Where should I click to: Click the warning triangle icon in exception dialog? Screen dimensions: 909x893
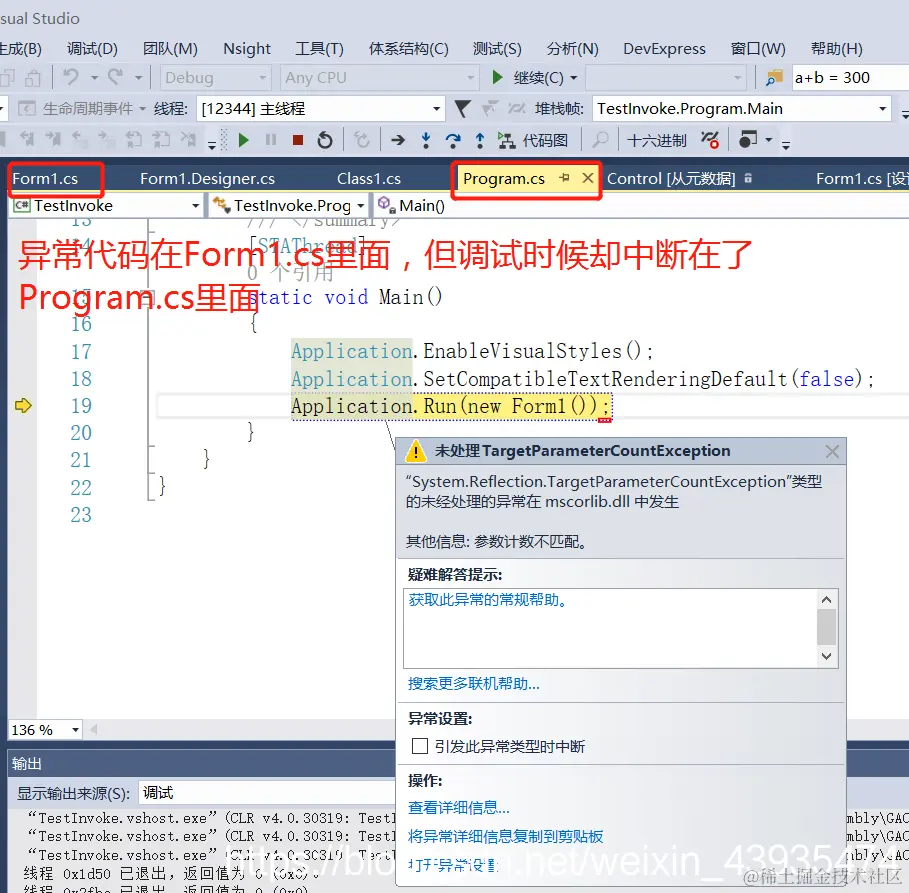click(416, 451)
